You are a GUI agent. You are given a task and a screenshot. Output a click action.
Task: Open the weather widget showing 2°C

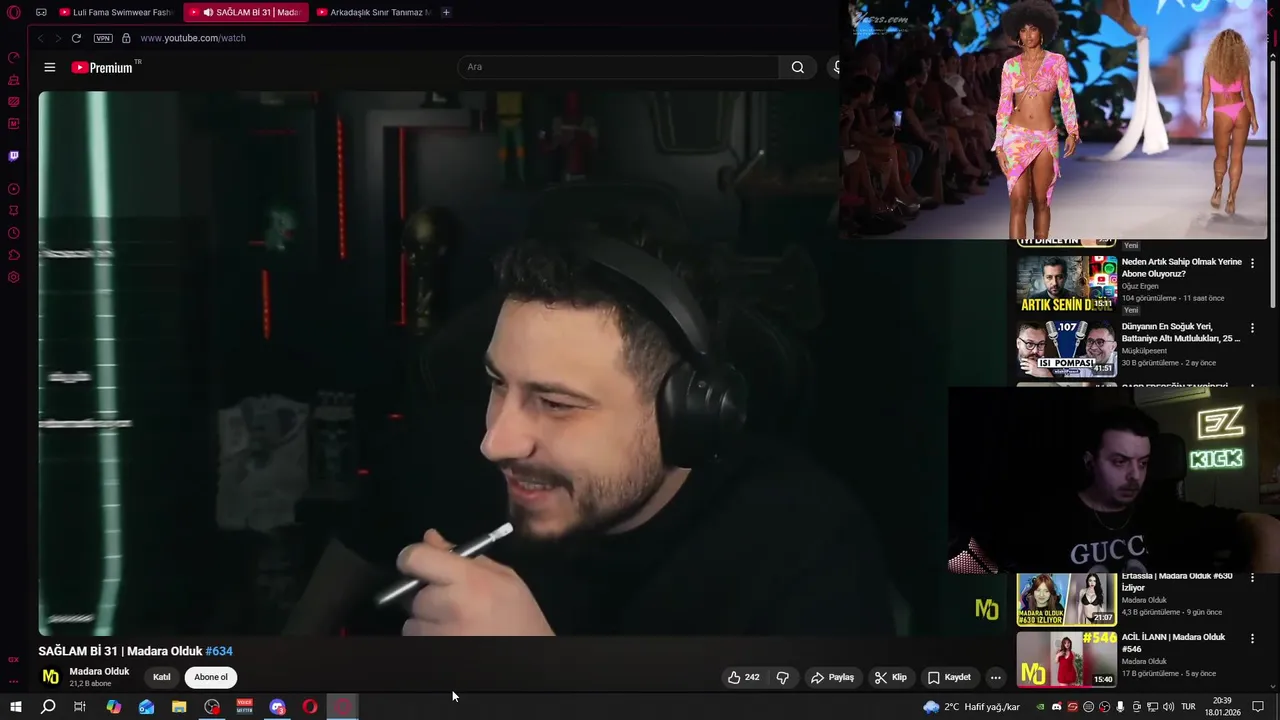(x=972, y=707)
